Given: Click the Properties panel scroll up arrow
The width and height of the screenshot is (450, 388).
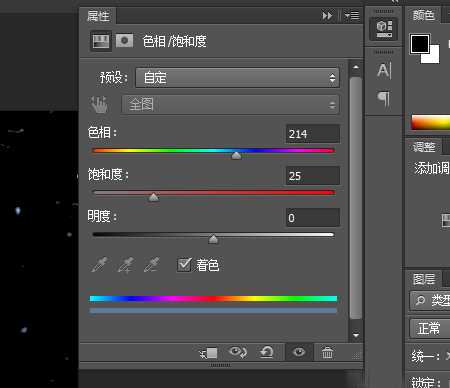Looking at the screenshot, I should tap(356, 67).
